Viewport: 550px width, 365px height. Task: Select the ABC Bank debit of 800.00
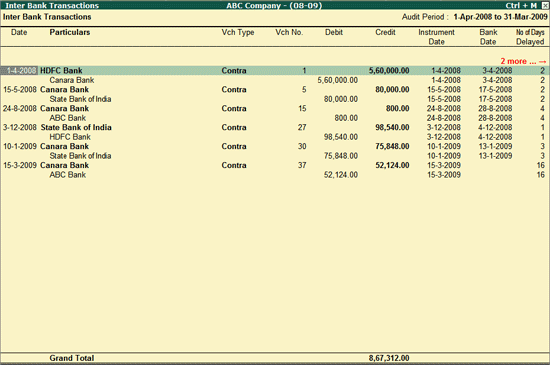[x=275, y=118]
